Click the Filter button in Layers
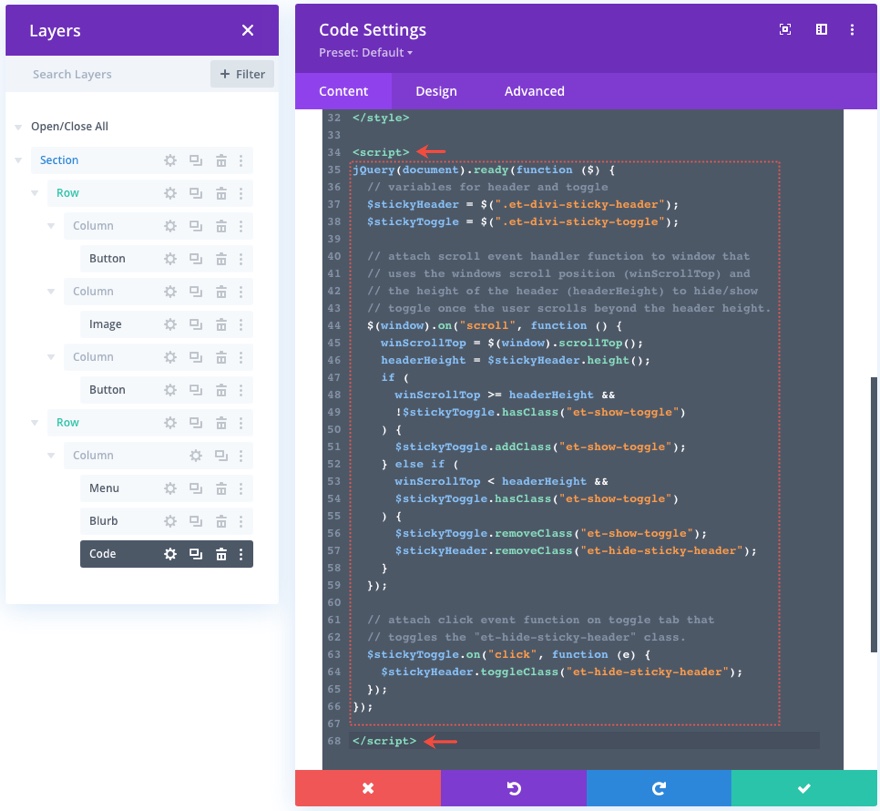 (x=242, y=74)
